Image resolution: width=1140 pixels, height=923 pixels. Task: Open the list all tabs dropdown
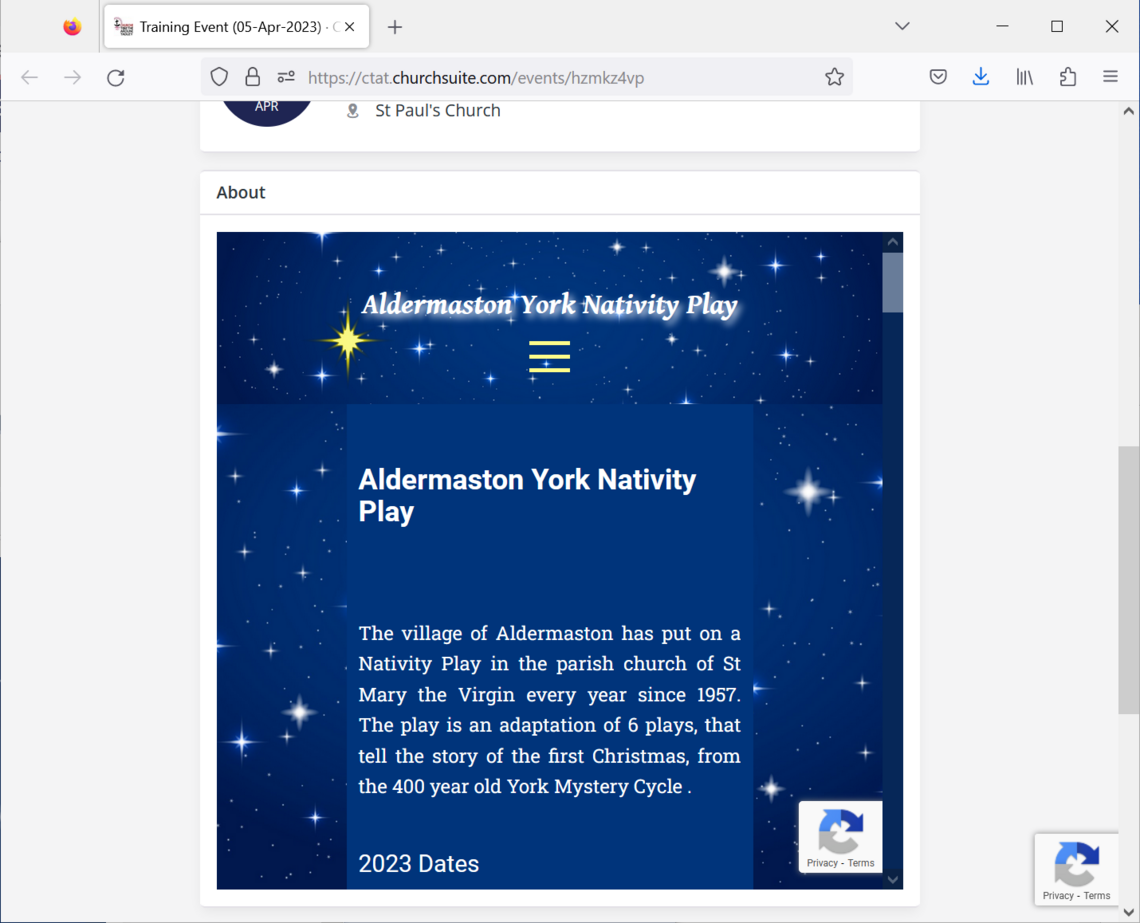click(x=902, y=26)
